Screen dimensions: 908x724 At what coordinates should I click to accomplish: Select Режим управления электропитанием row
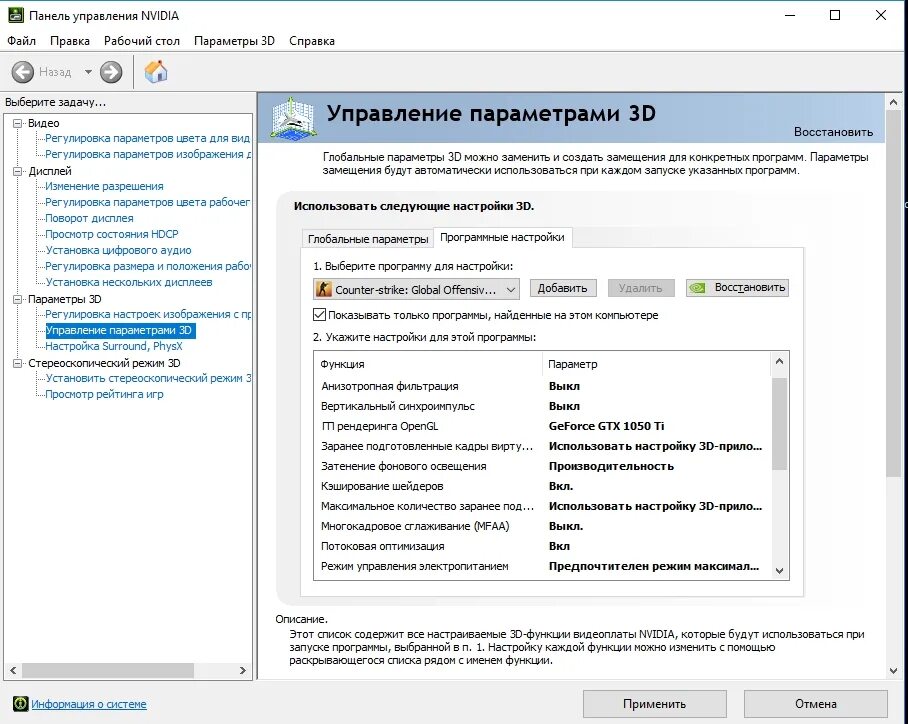(x=543, y=566)
